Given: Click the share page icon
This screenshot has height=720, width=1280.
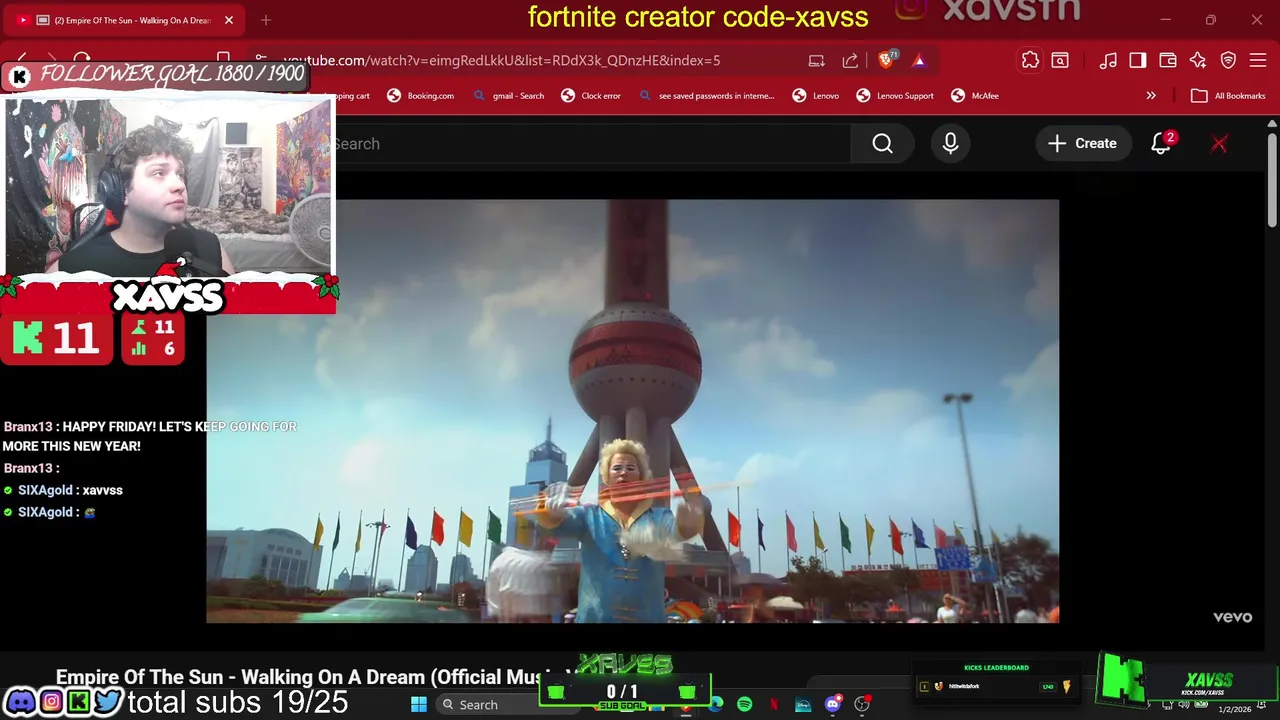Looking at the screenshot, I should [x=850, y=61].
